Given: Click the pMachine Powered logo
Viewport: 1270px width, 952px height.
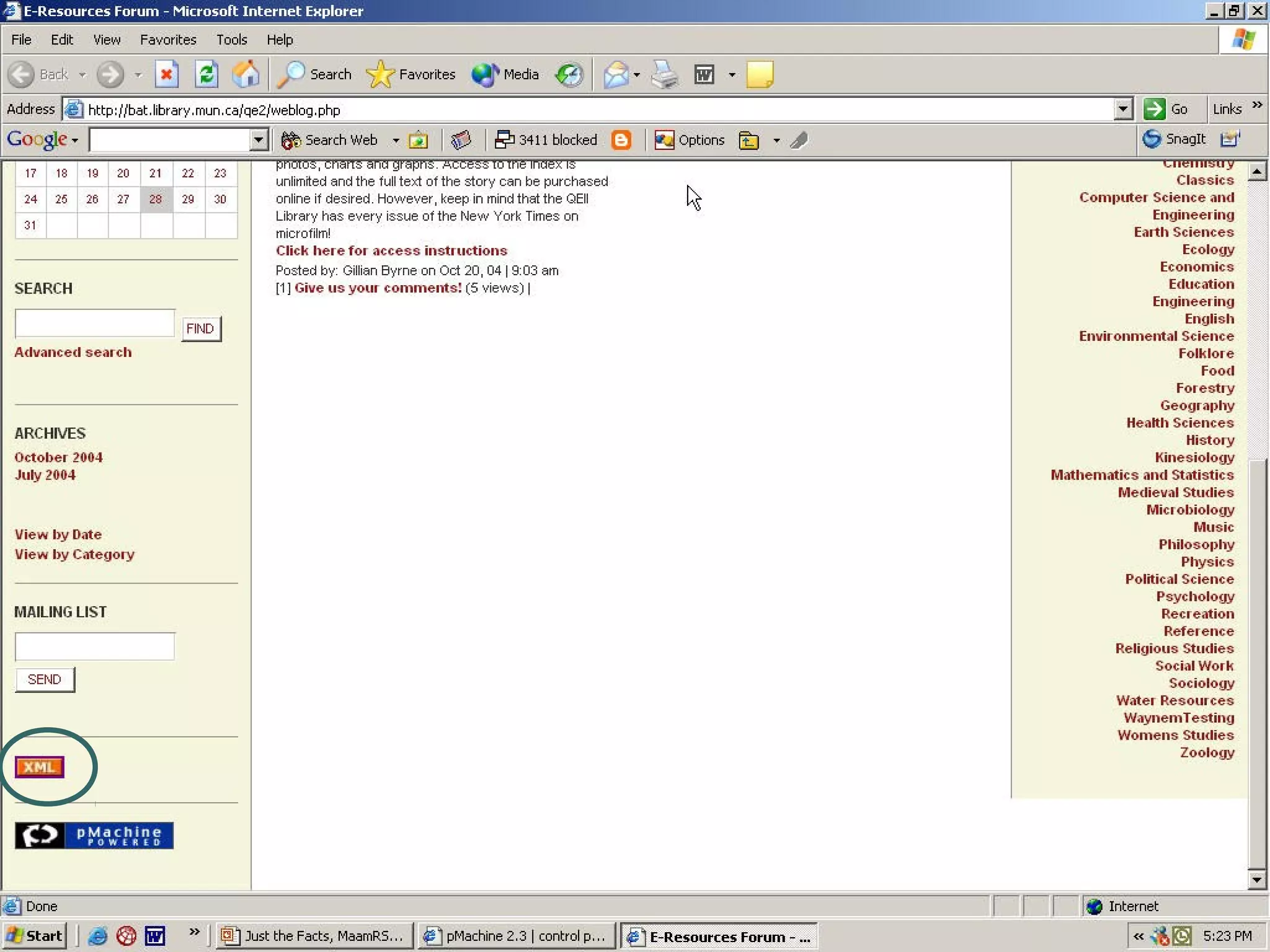Looking at the screenshot, I should click(x=94, y=835).
